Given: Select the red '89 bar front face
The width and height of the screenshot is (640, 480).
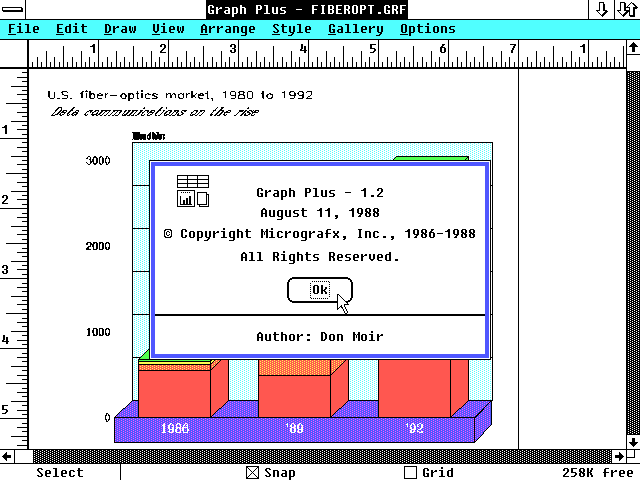Looking at the screenshot, I should 294,396.
